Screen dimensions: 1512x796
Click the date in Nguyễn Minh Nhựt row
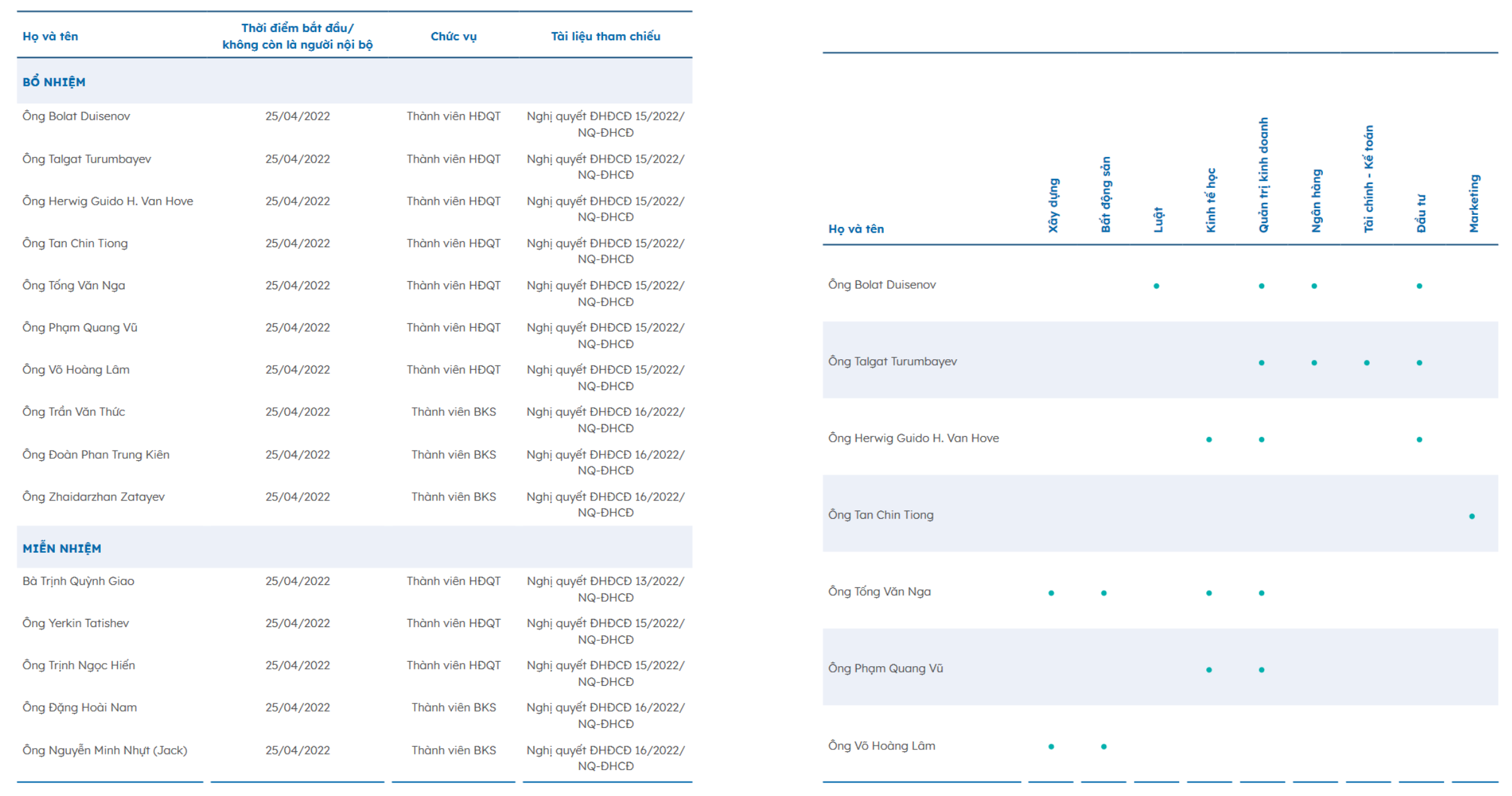point(297,750)
